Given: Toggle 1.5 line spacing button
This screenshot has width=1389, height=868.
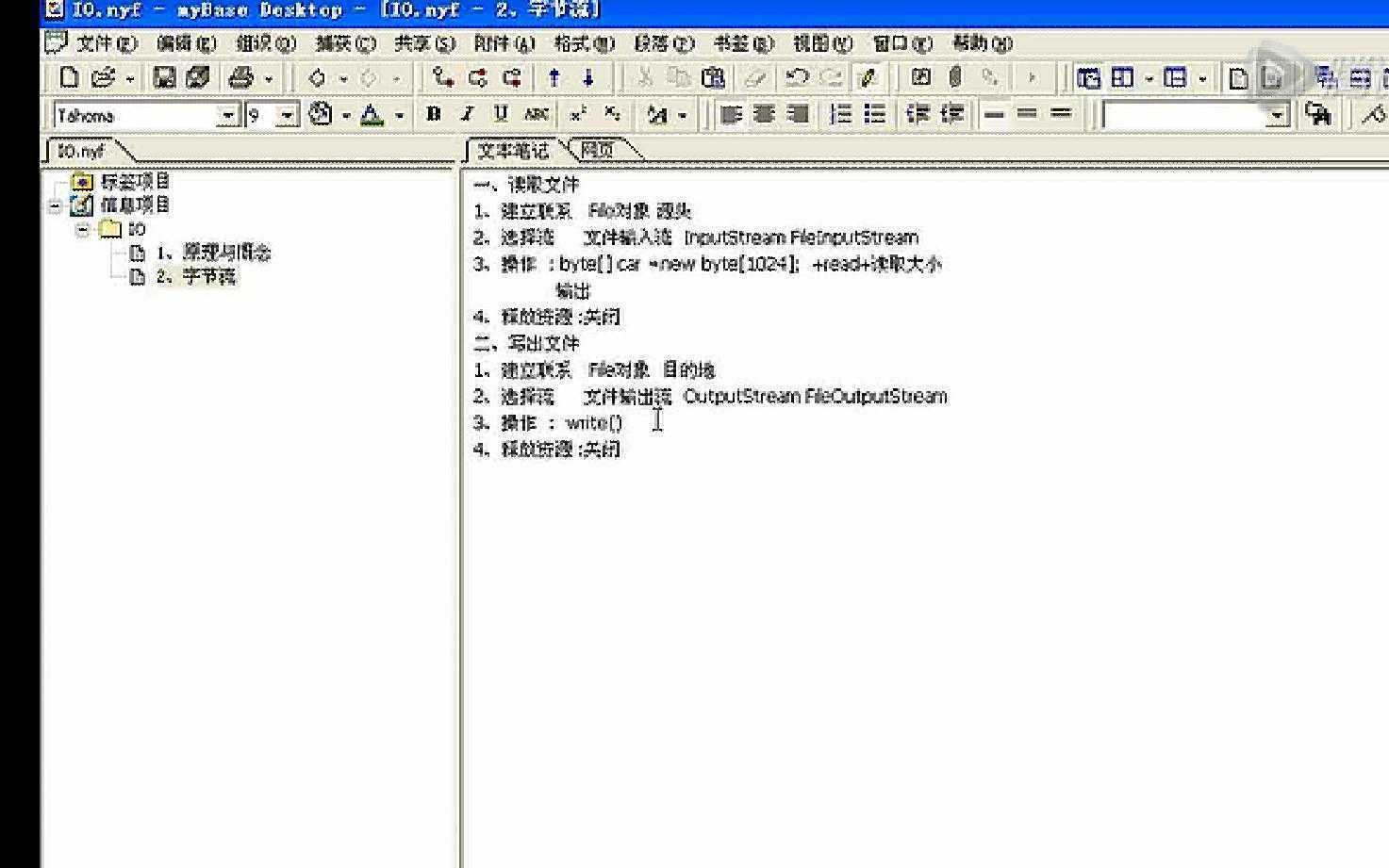Looking at the screenshot, I should coord(1027,114).
